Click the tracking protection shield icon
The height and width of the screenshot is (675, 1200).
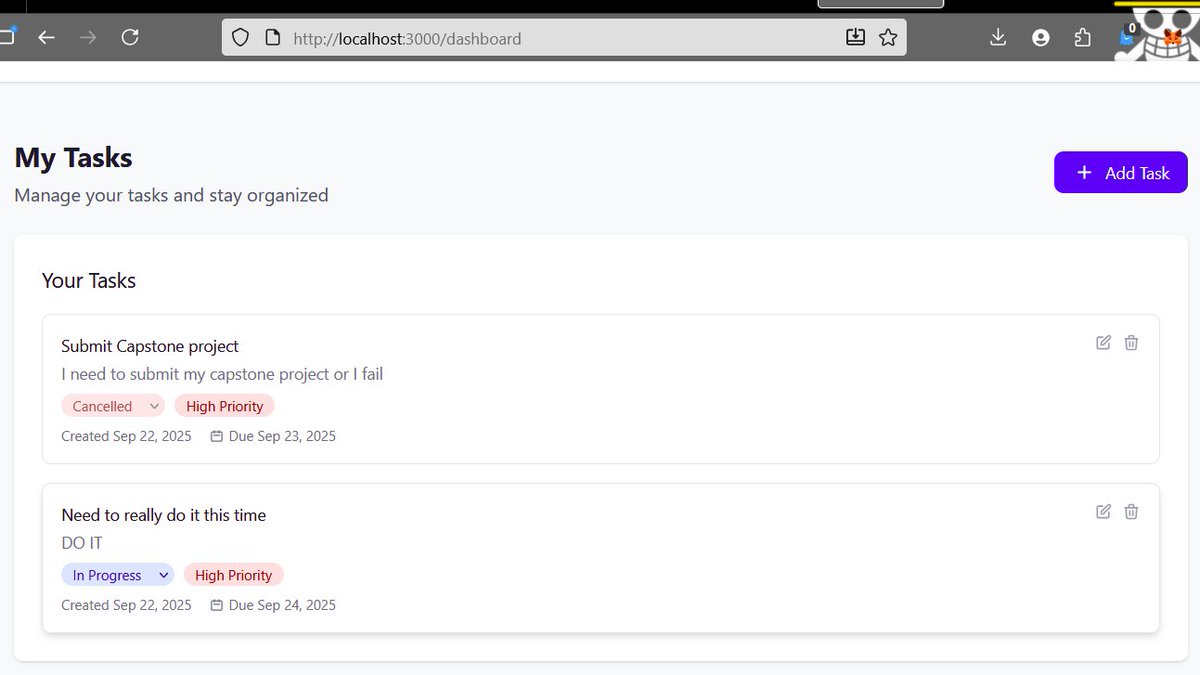(240, 36)
